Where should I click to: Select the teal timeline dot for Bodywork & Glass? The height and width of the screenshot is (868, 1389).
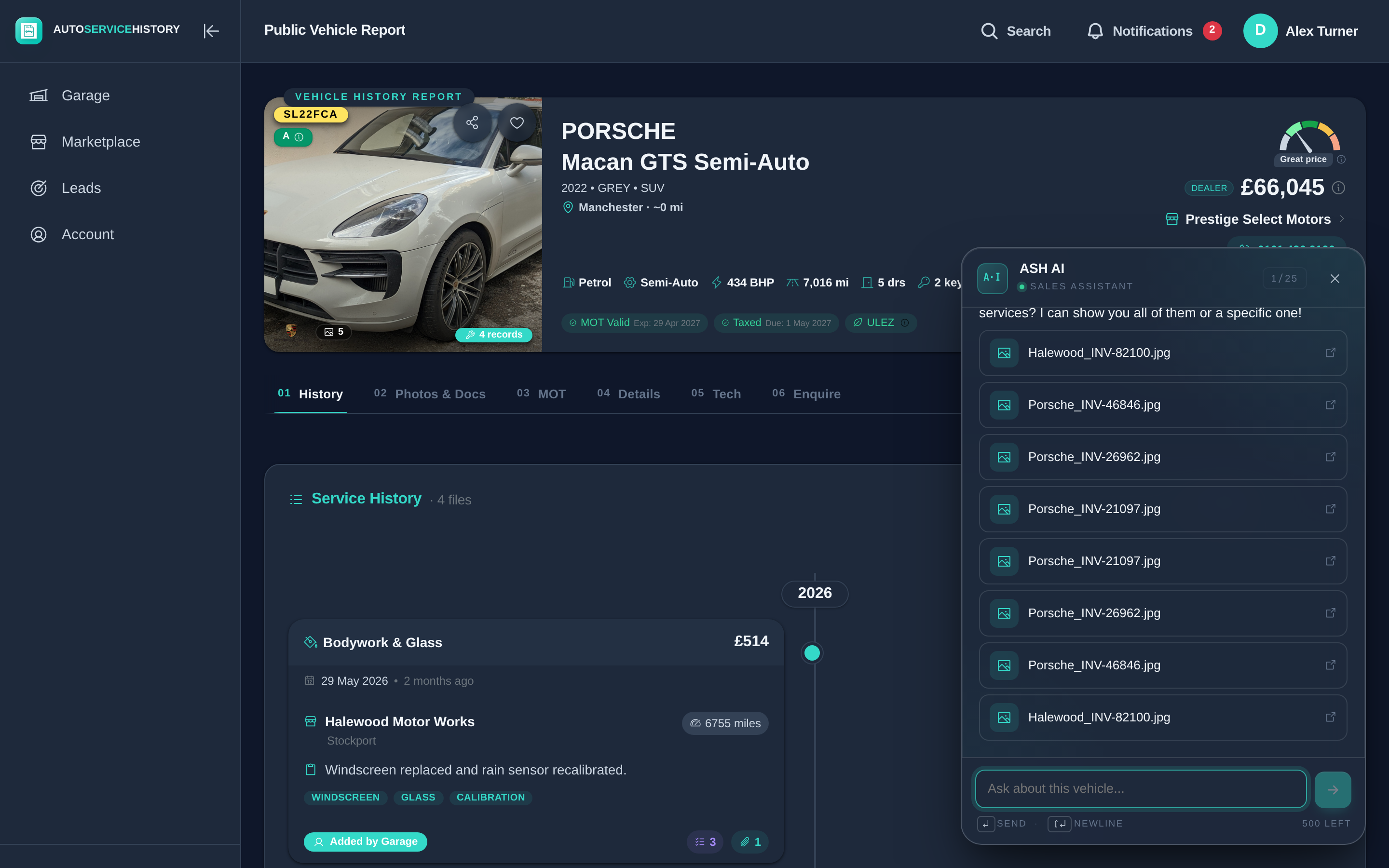pyautogui.click(x=812, y=653)
